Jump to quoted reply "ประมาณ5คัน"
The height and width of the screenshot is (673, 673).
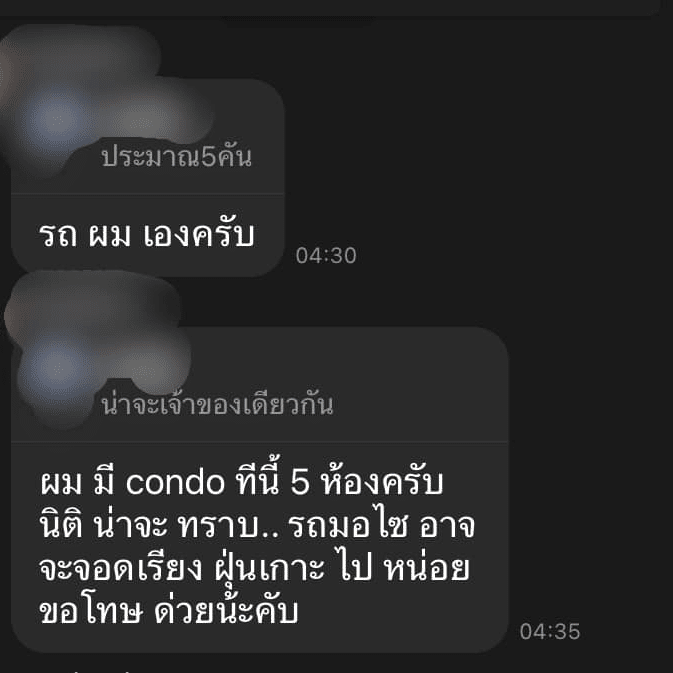176,157
